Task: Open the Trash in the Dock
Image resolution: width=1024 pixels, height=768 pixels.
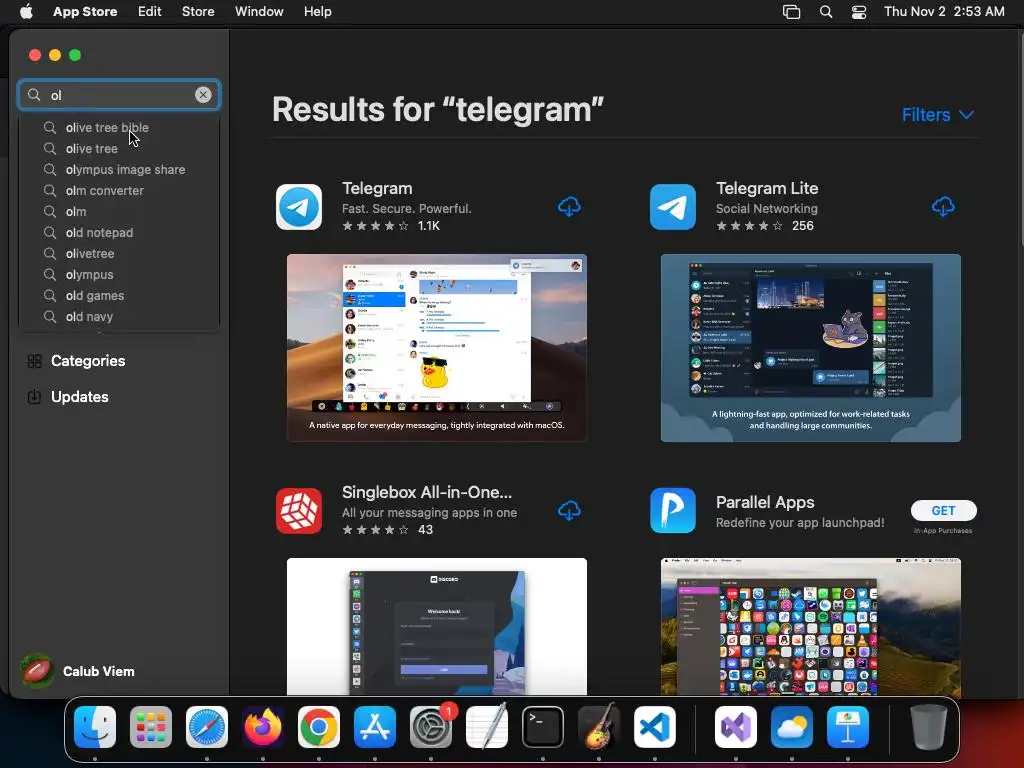Action: [x=928, y=727]
